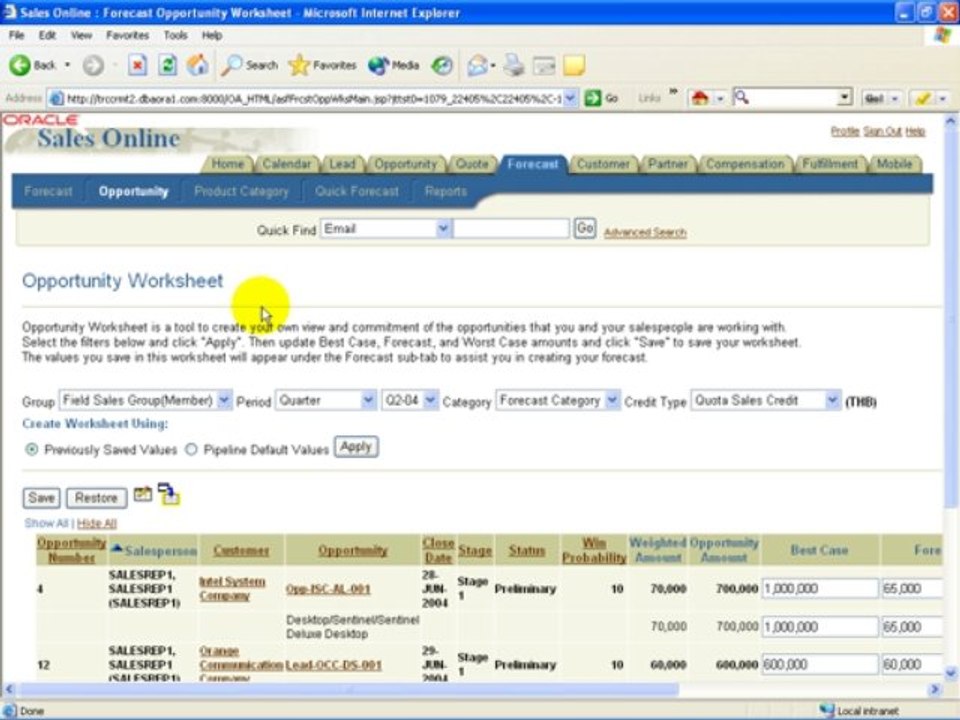
Task: Stop page loading with red X icon
Action: (137, 65)
